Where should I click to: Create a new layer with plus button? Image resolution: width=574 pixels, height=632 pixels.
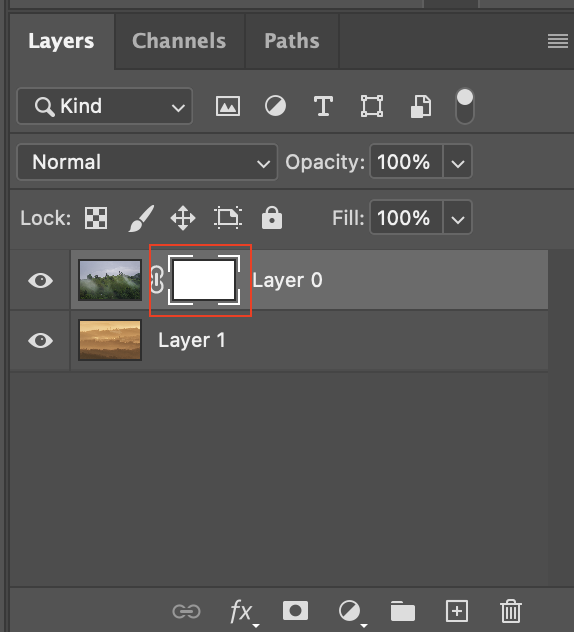point(457,611)
